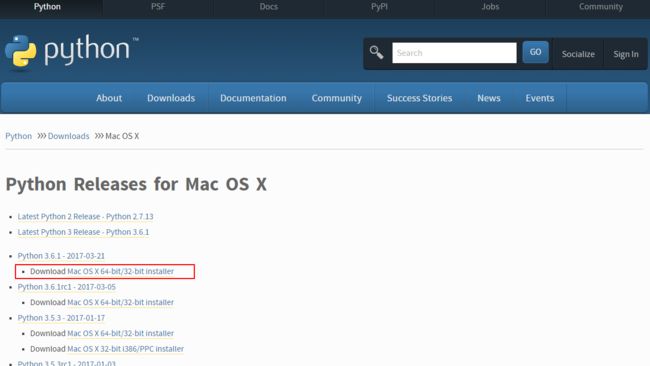Open Python 3.5.3rc1 - 2017-01-03 release link

tap(67, 363)
